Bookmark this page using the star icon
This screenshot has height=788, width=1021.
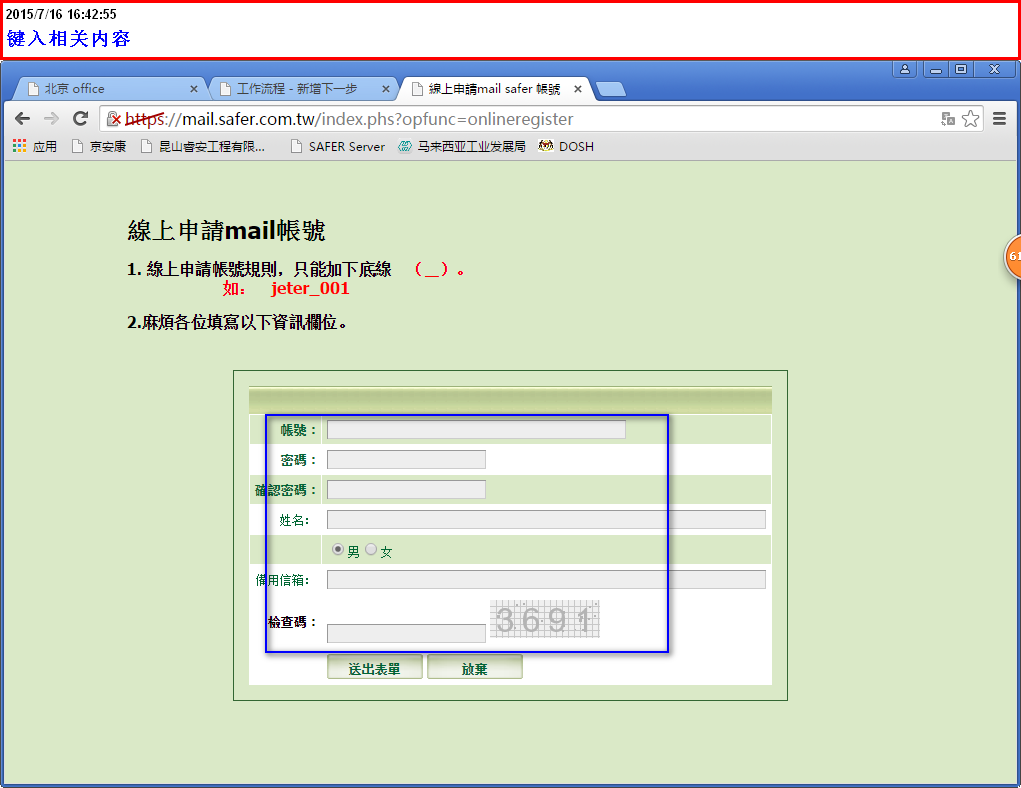point(970,119)
